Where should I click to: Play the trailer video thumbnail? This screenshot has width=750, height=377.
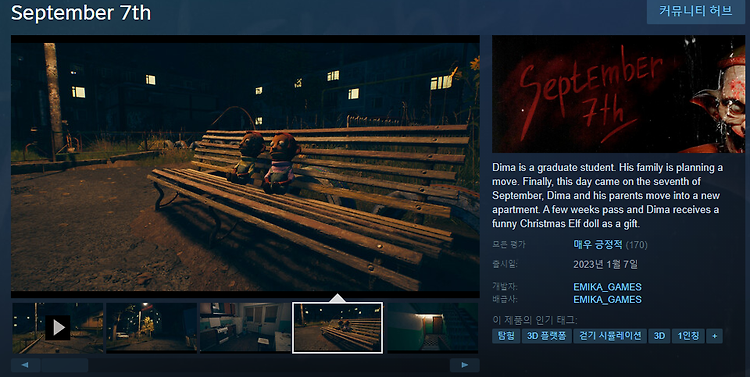[x=57, y=328]
